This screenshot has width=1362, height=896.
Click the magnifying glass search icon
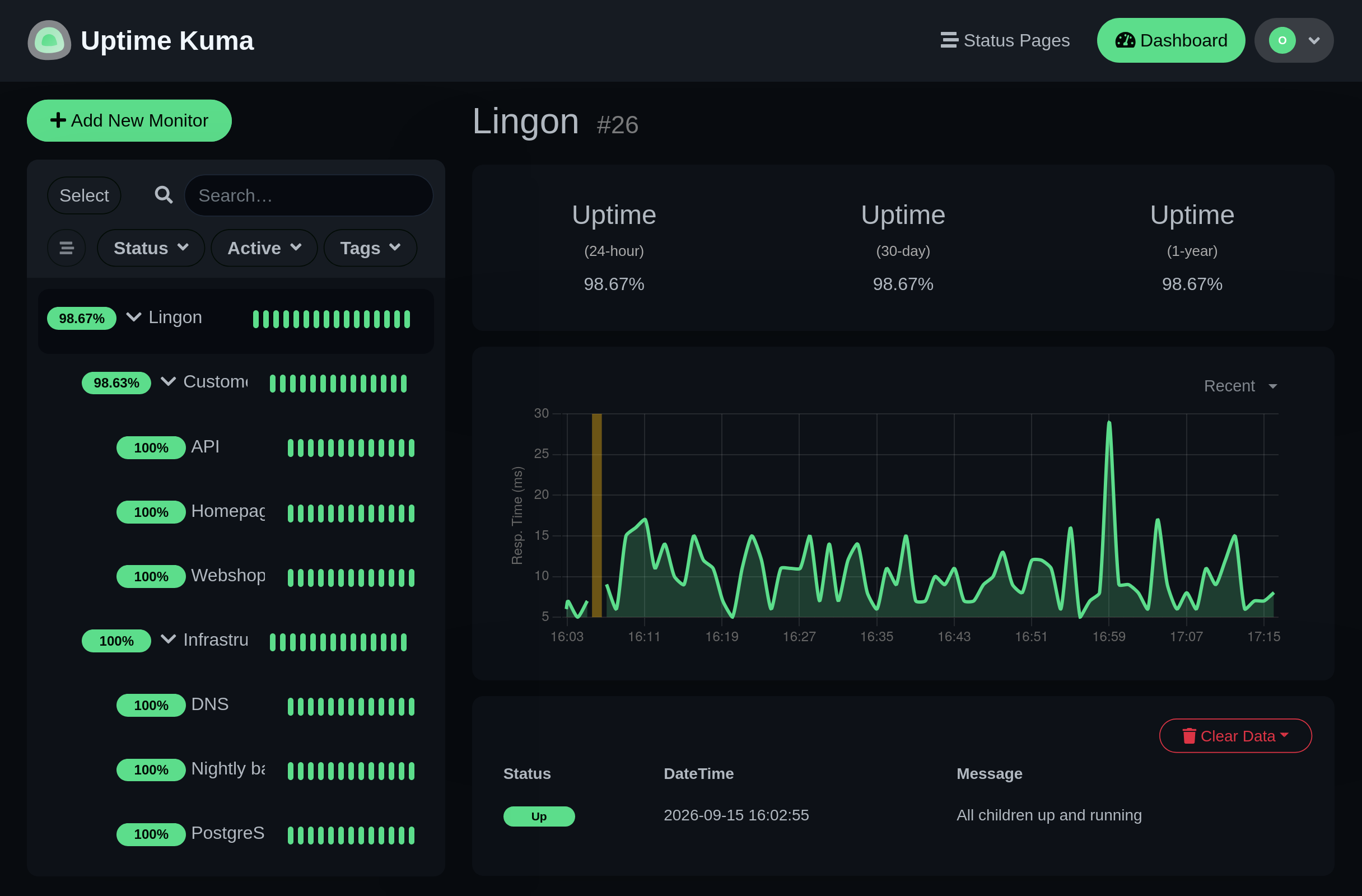point(164,195)
